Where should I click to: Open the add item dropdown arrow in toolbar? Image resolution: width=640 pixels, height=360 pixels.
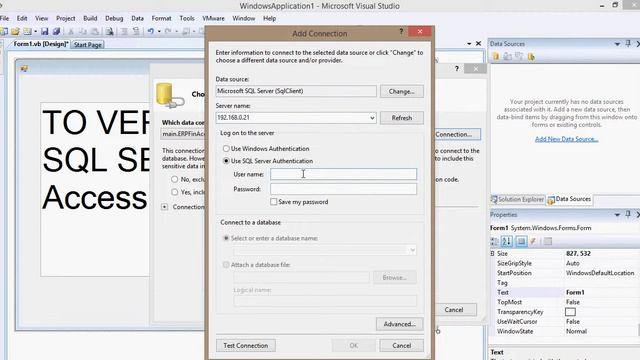point(36,31)
